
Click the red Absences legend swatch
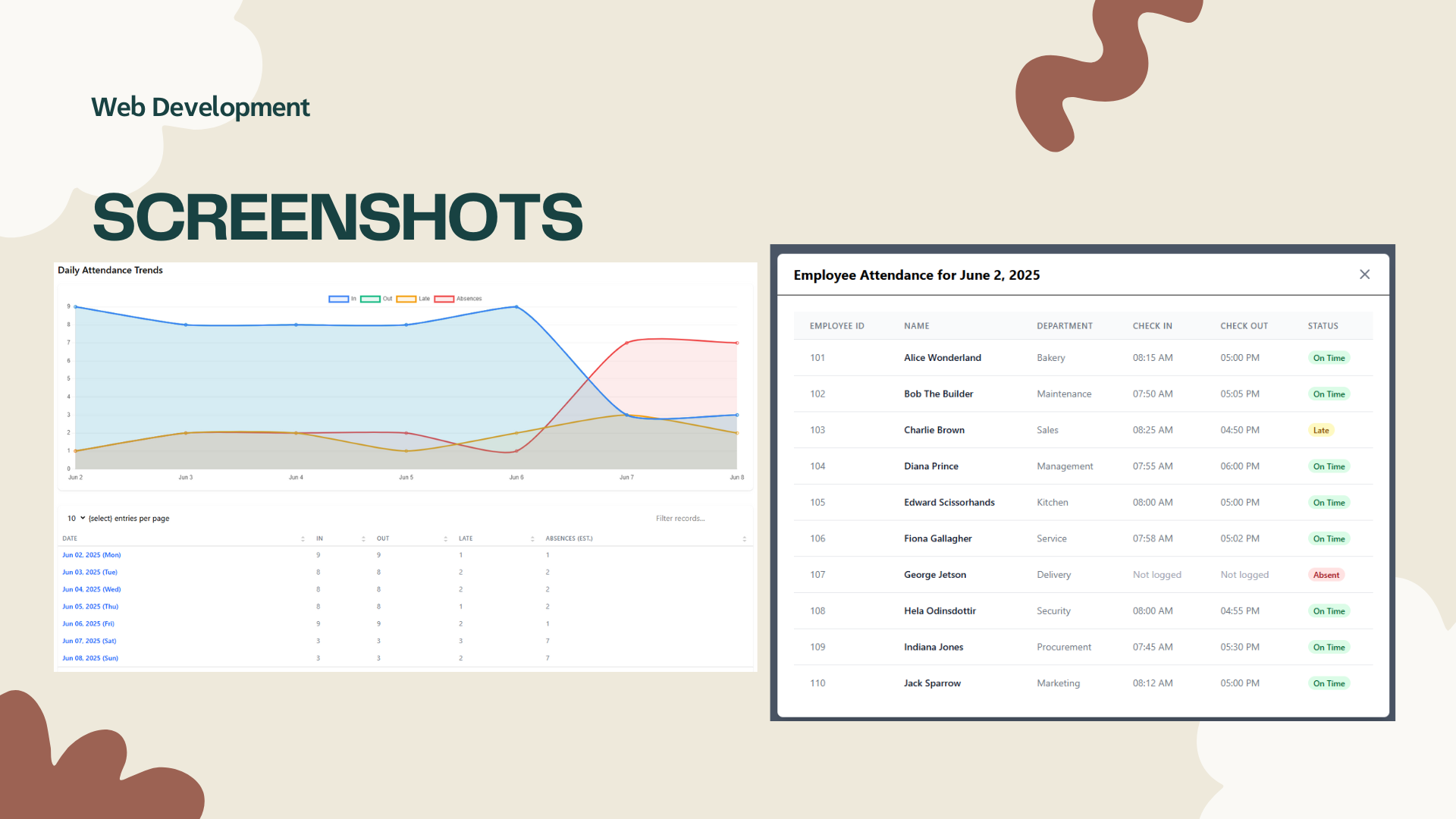(444, 299)
